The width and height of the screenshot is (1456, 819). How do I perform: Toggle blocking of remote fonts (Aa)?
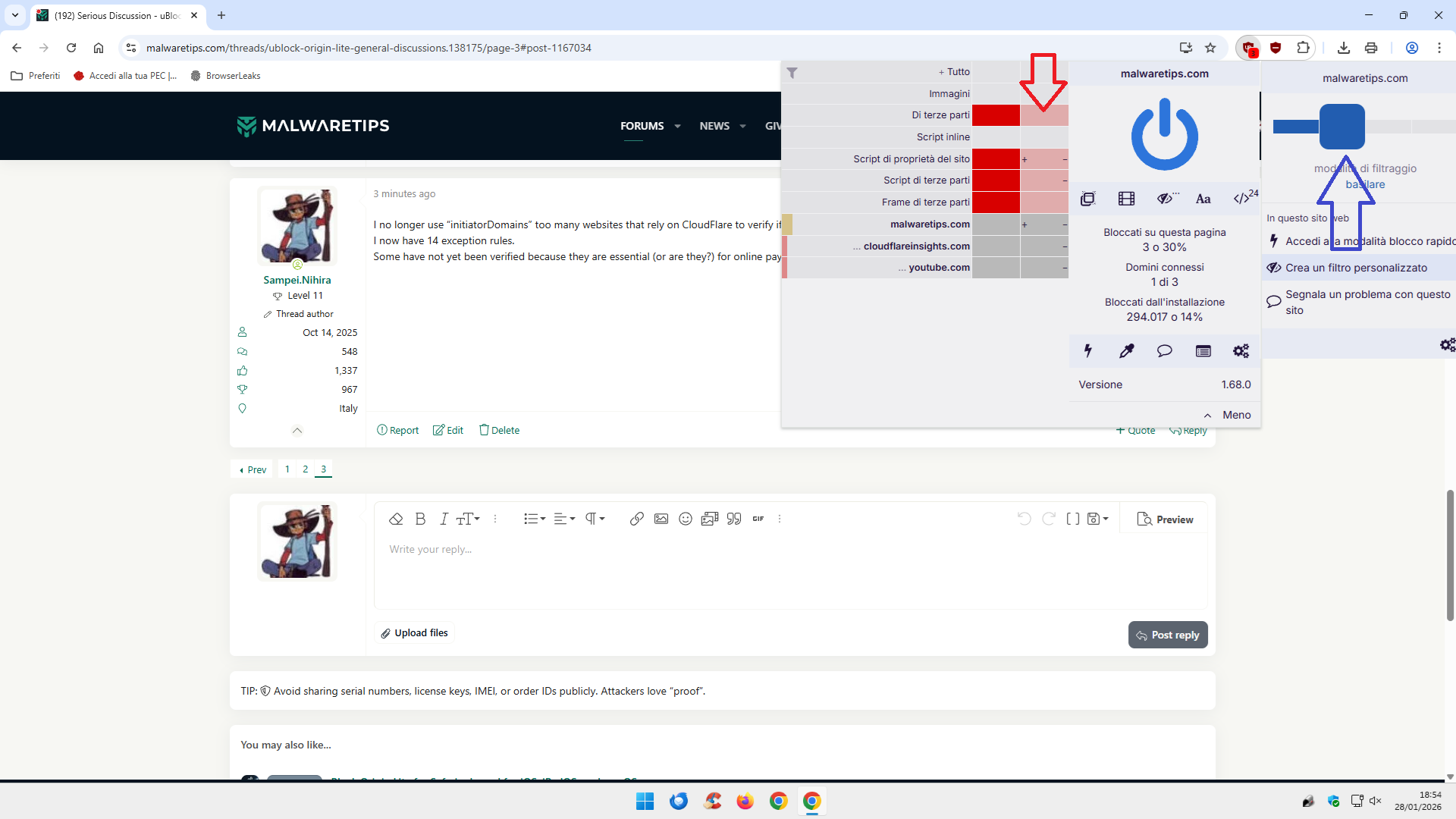pyautogui.click(x=1203, y=199)
